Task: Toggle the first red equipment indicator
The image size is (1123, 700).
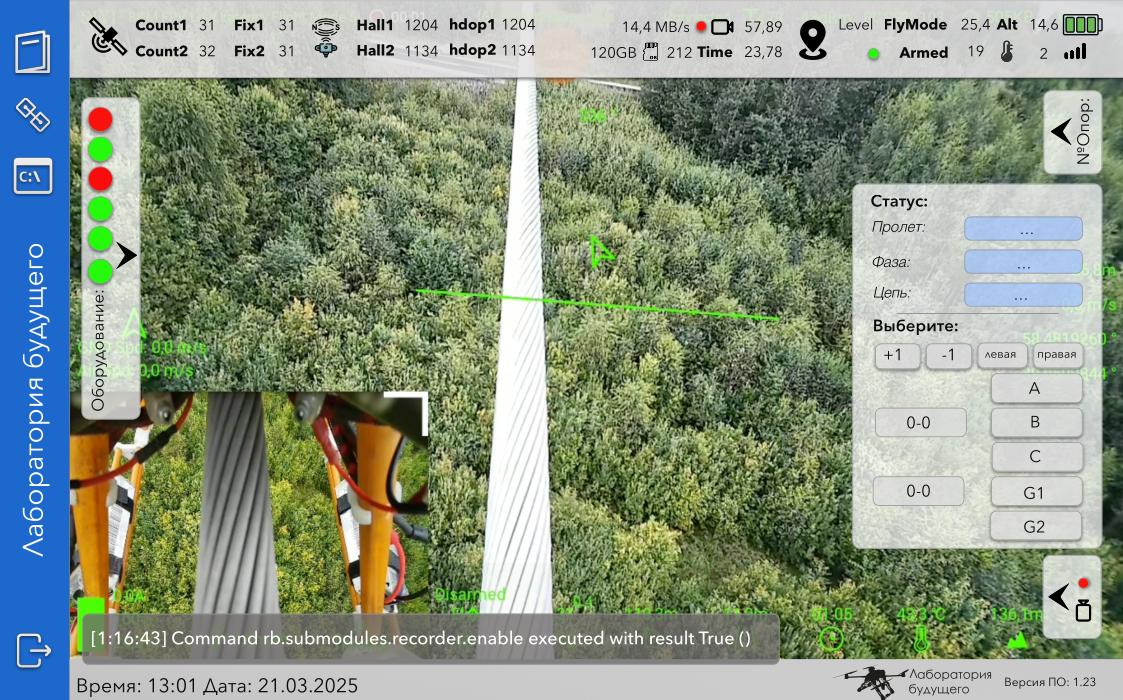Action: point(100,119)
